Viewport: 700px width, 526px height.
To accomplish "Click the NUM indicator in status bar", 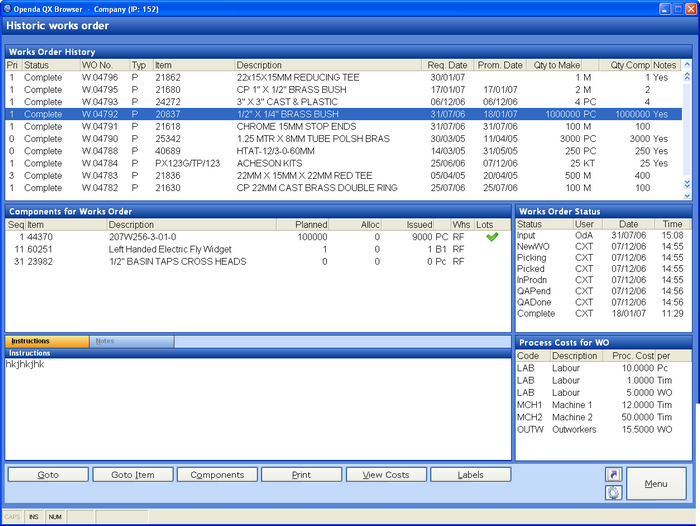I will click(55, 517).
